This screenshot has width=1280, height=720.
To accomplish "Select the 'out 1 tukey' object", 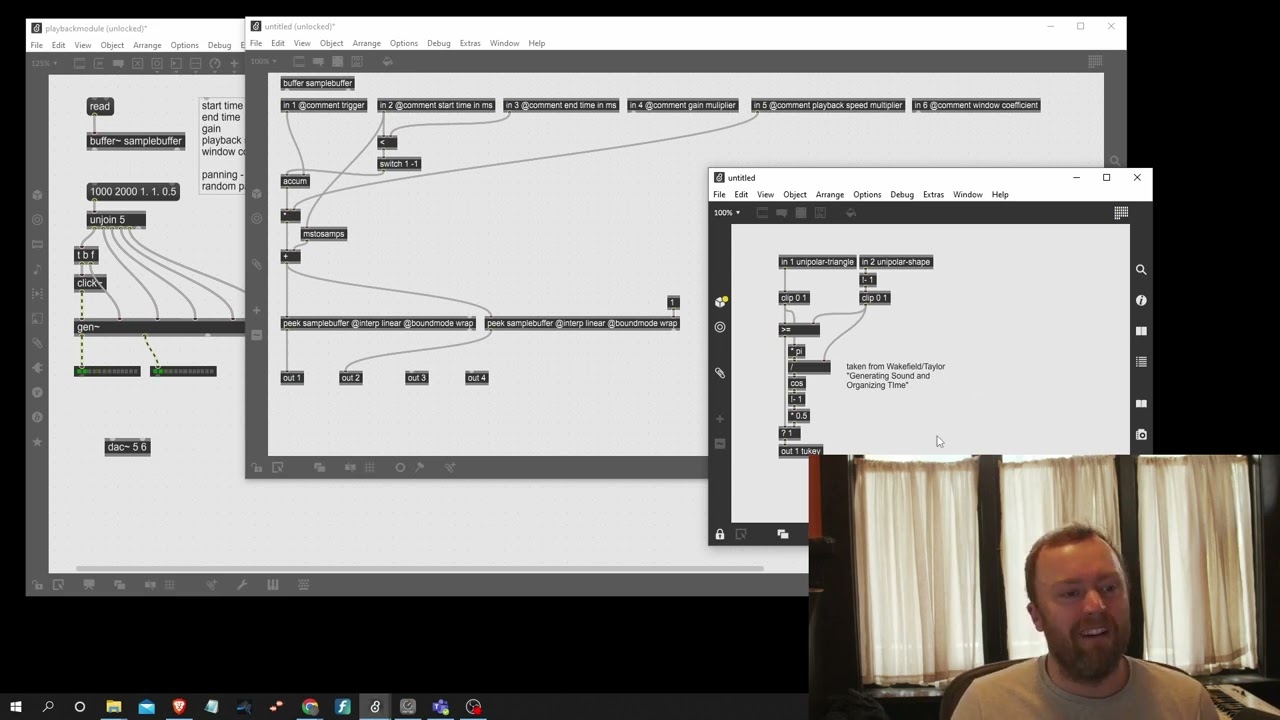I will [x=801, y=451].
